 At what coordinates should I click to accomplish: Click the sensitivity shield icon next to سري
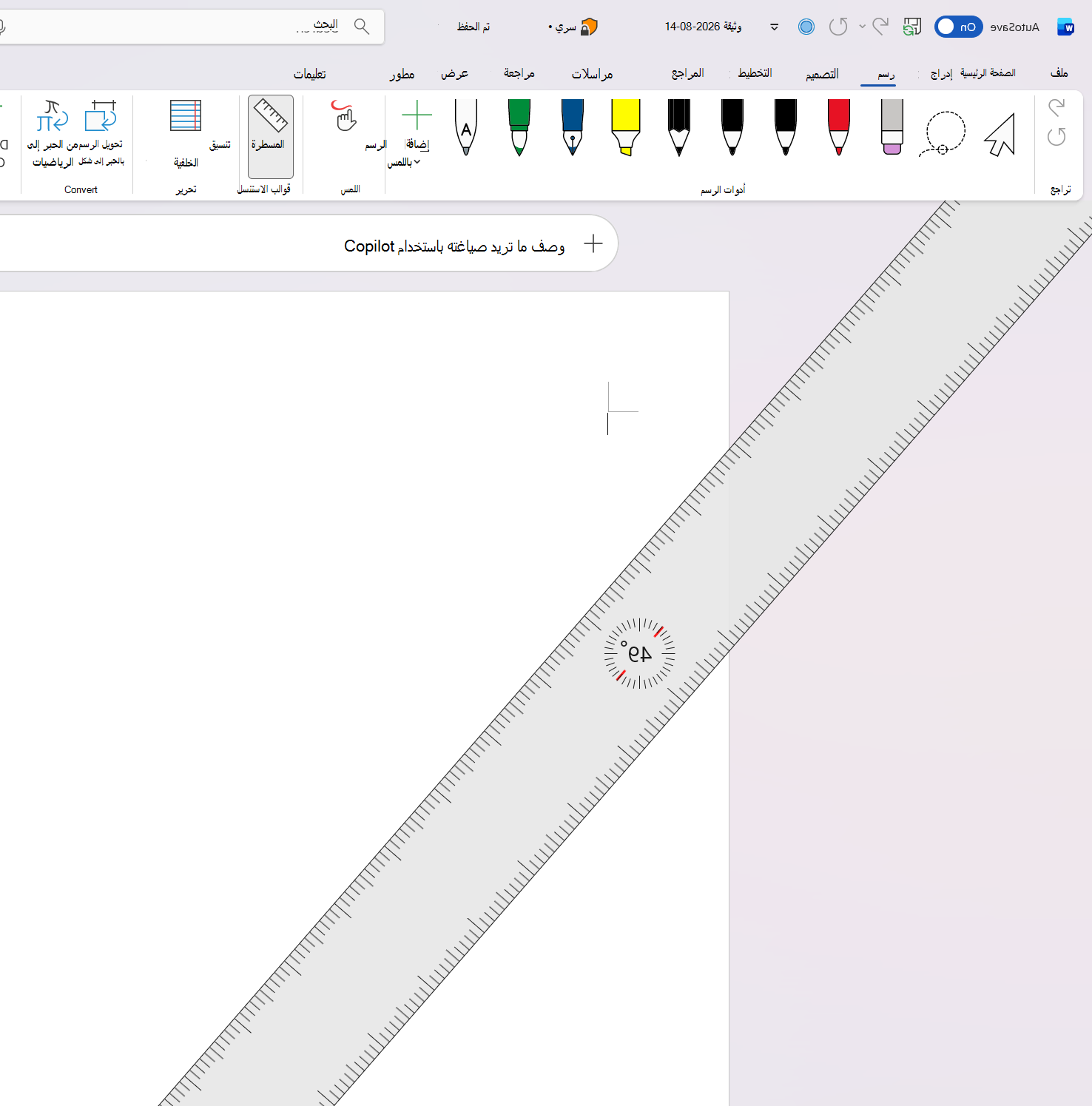pos(589,27)
